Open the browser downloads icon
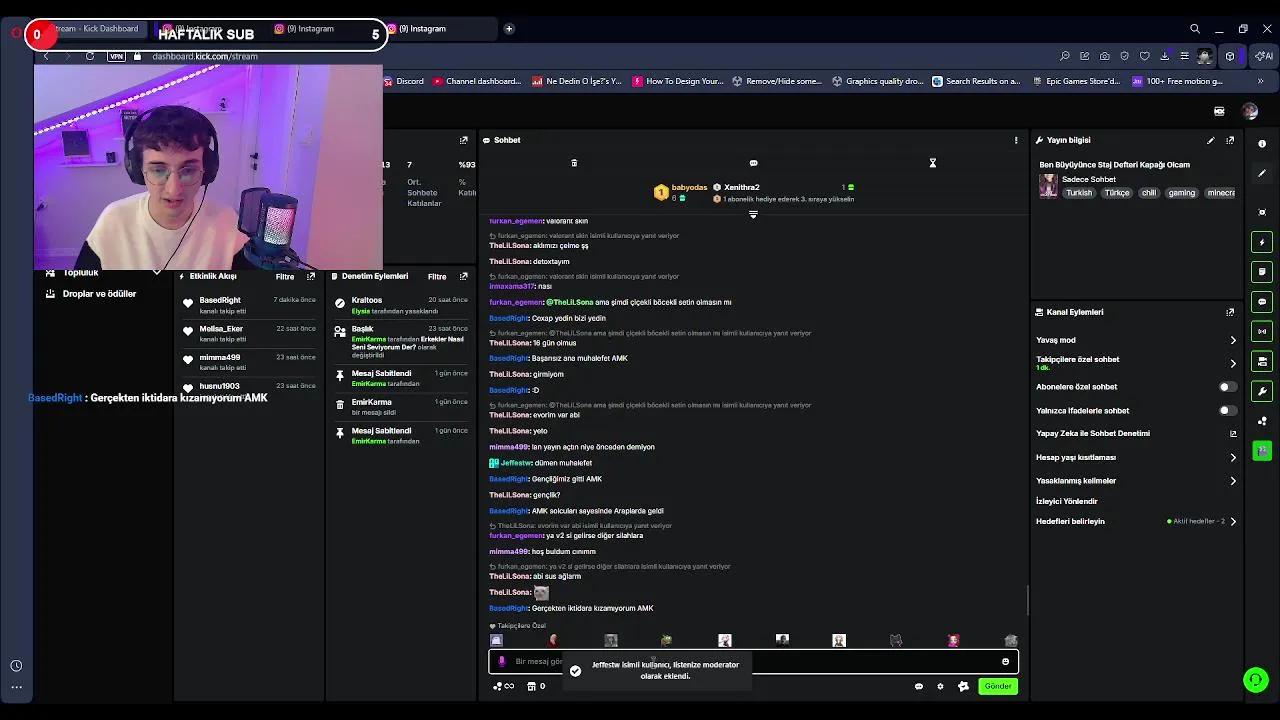Image resolution: width=1280 pixels, height=720 pixels. [1164, 56]
